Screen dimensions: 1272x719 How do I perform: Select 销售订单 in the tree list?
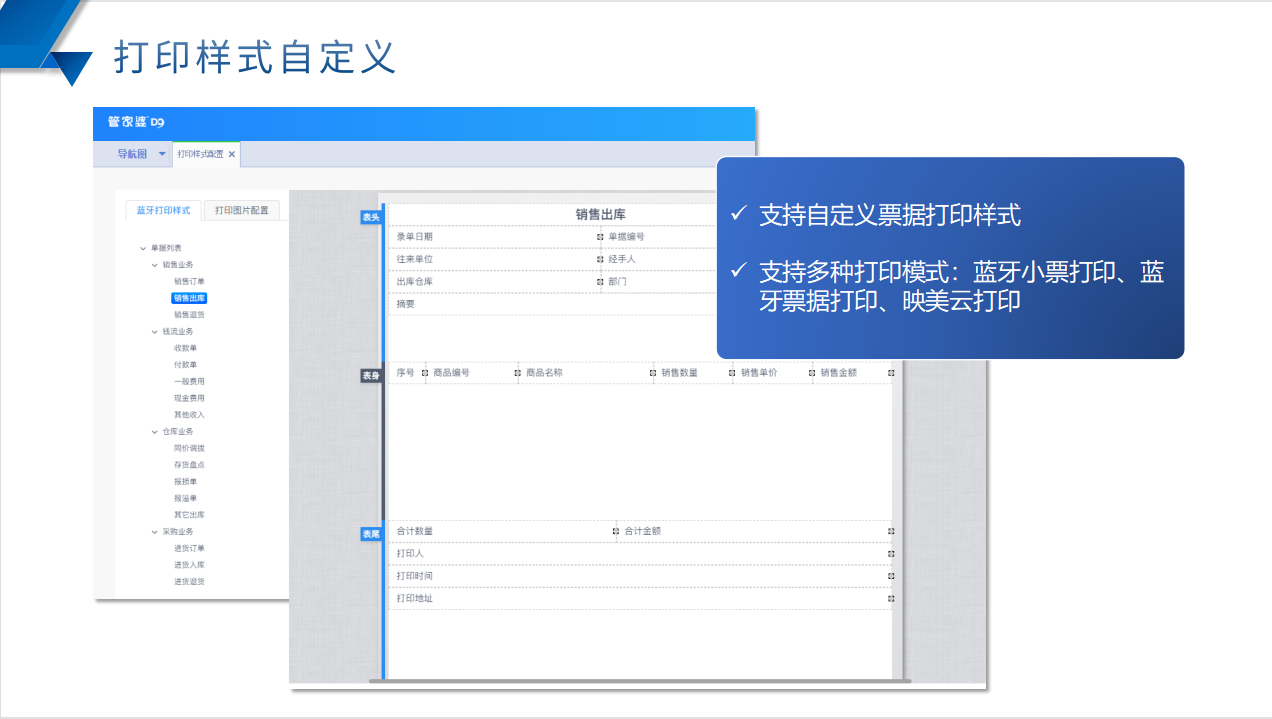point(189,282)
